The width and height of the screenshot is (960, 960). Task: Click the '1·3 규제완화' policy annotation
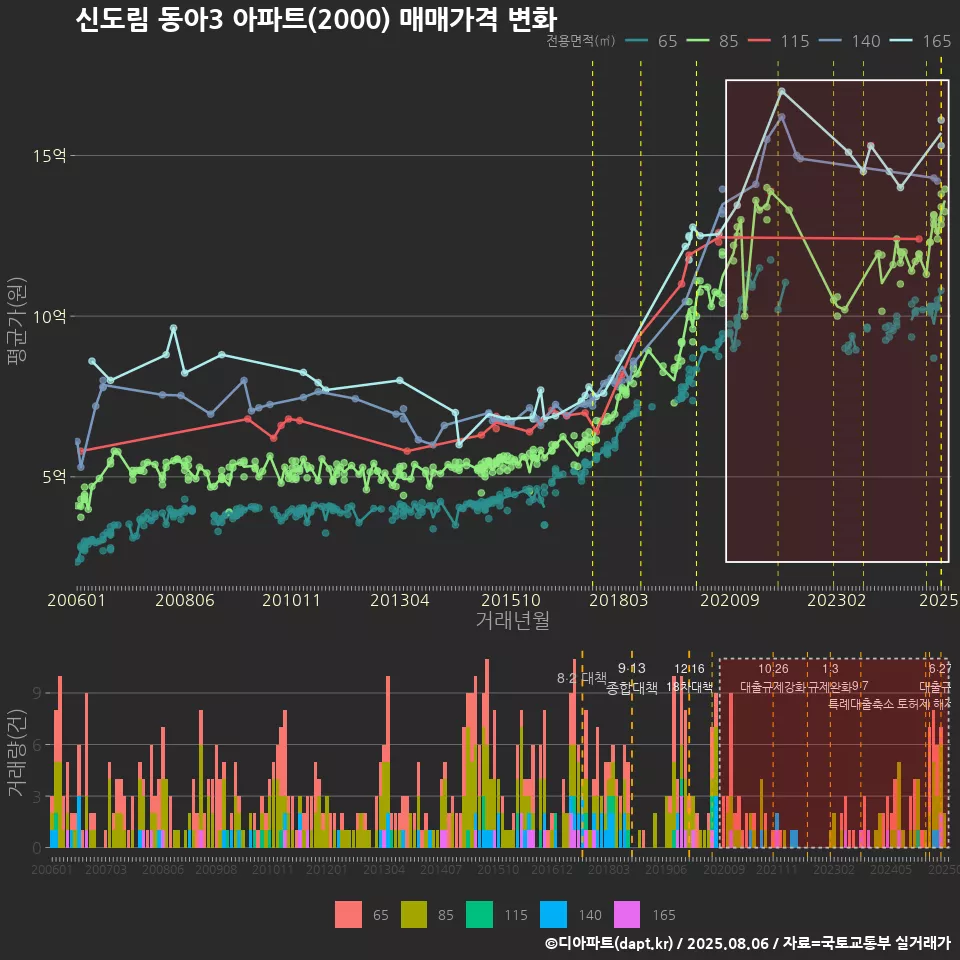(830, 678)
